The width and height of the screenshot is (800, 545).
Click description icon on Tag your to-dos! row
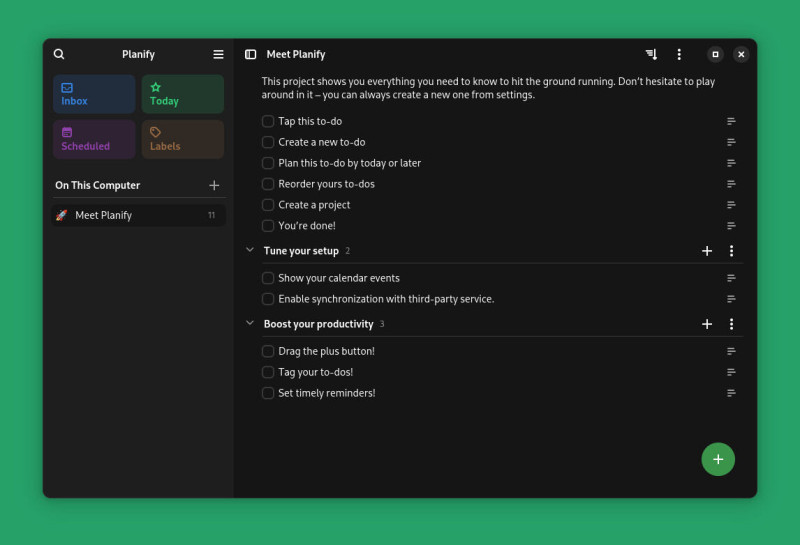click(731, 373)
